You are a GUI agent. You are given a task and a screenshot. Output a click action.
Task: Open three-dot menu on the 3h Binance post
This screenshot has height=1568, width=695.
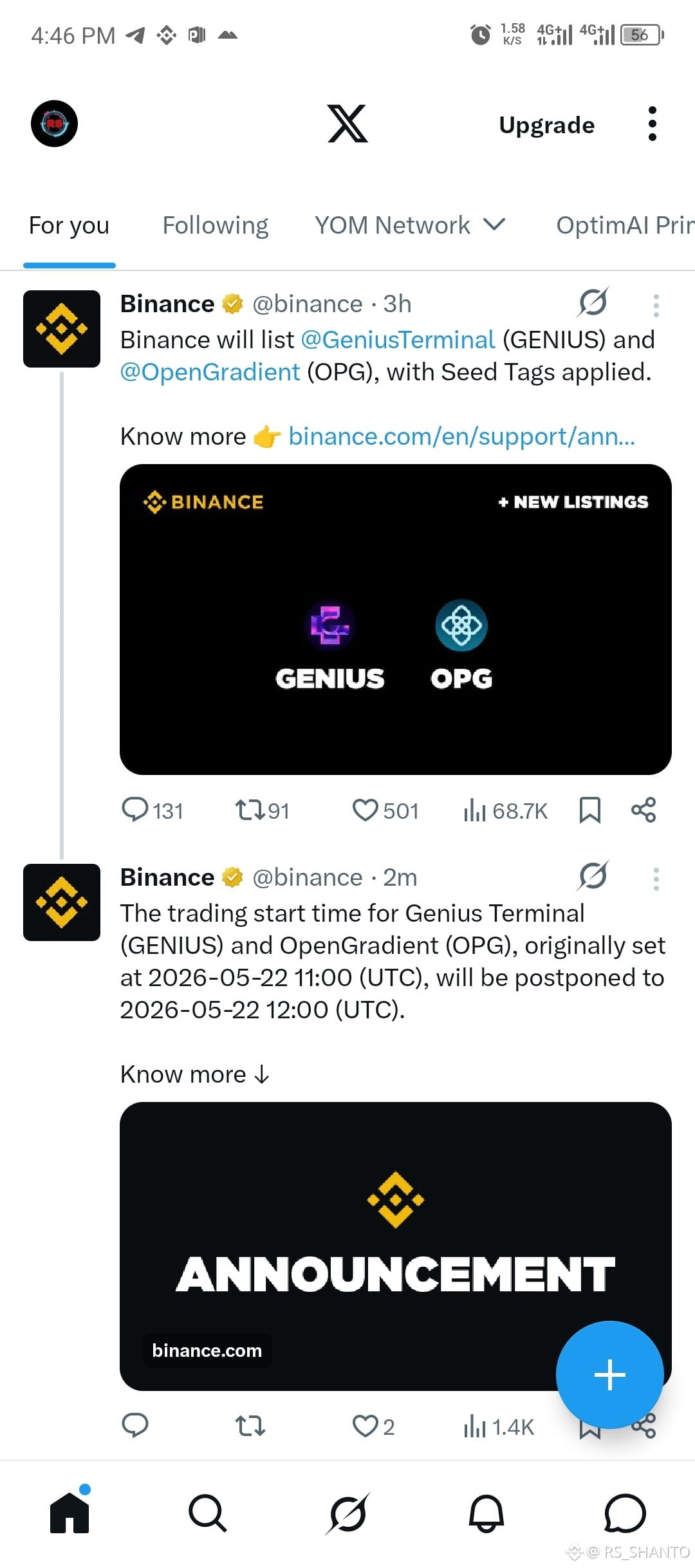[656, 305]
